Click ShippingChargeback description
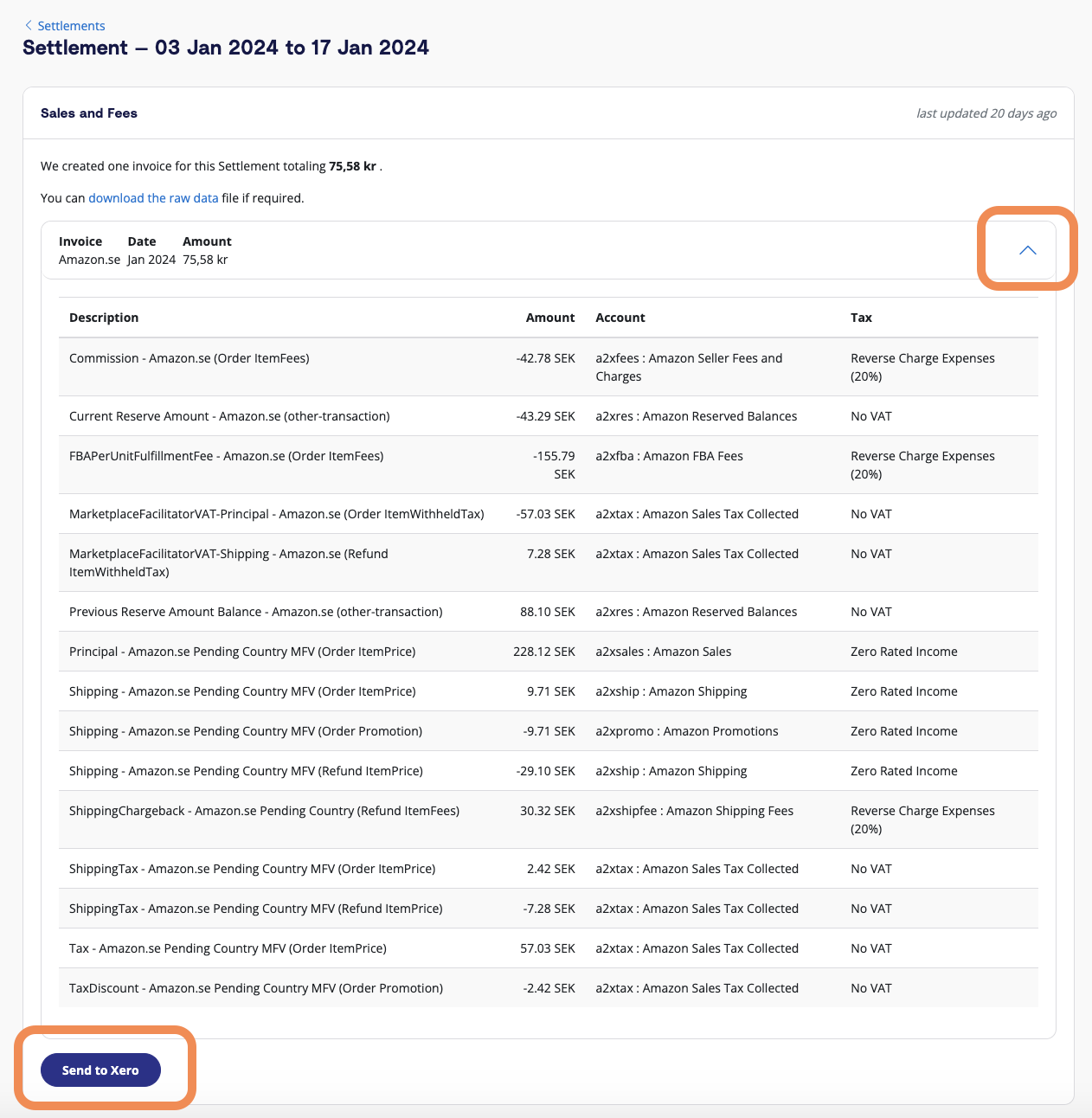Viewport: 1092px width, 1118px height. [x=264, y=811]
